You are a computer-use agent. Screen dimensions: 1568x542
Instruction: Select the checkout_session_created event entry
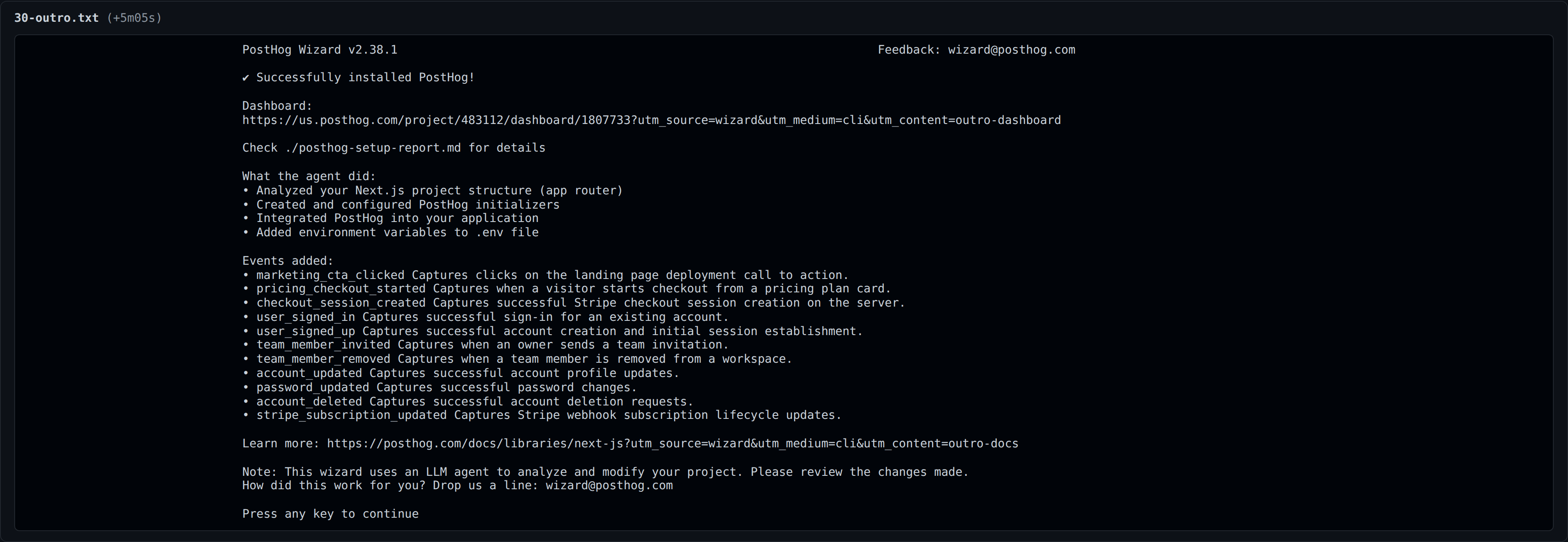point(573,303)
